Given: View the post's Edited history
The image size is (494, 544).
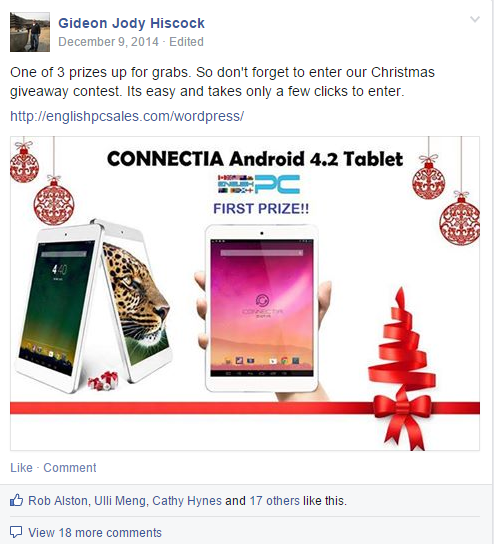Looking at the screenshot, I should (186, 42).
